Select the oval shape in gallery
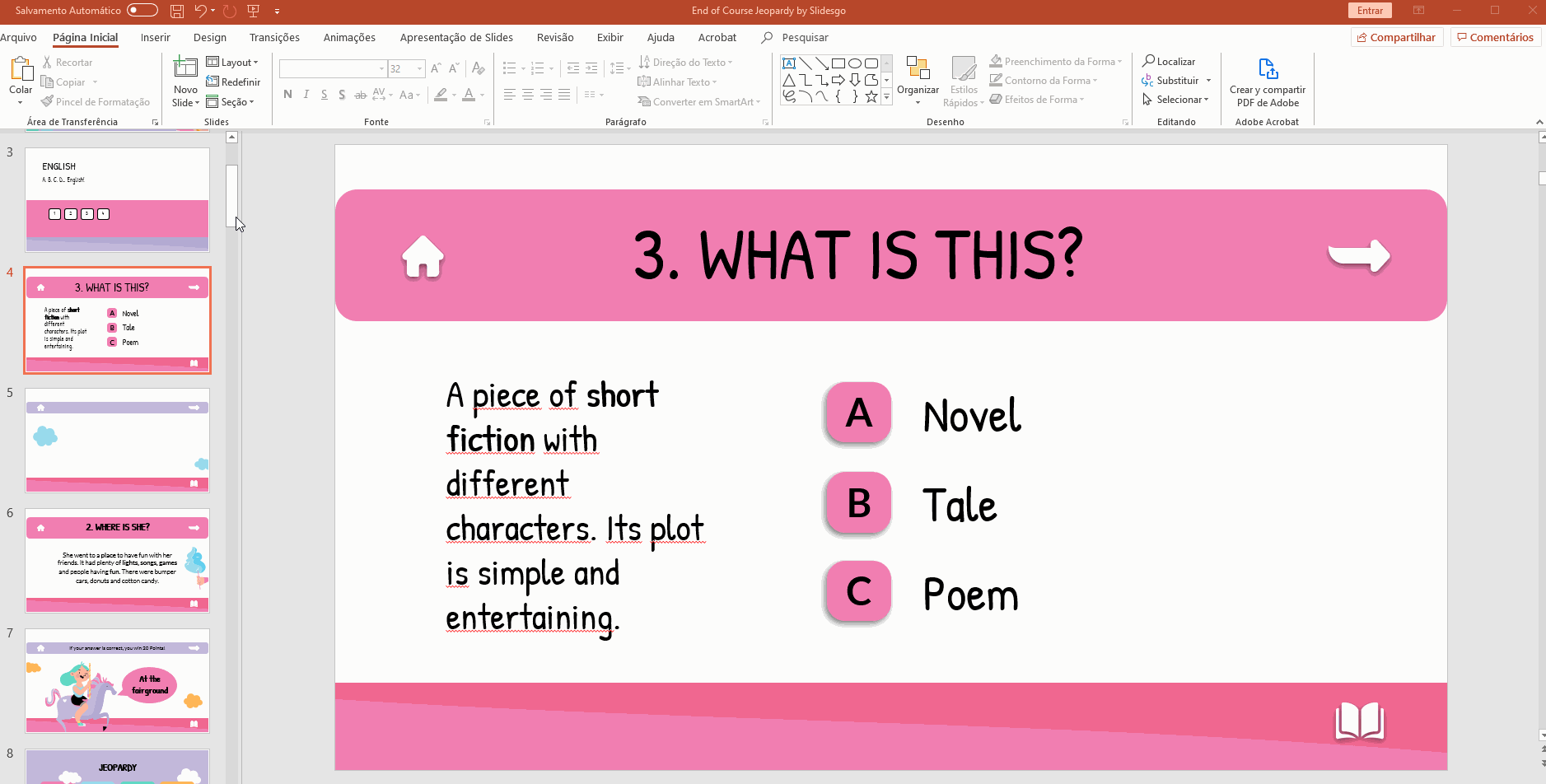The width and height of the screenshot is (1546, 784). click(x=855, y=63)
